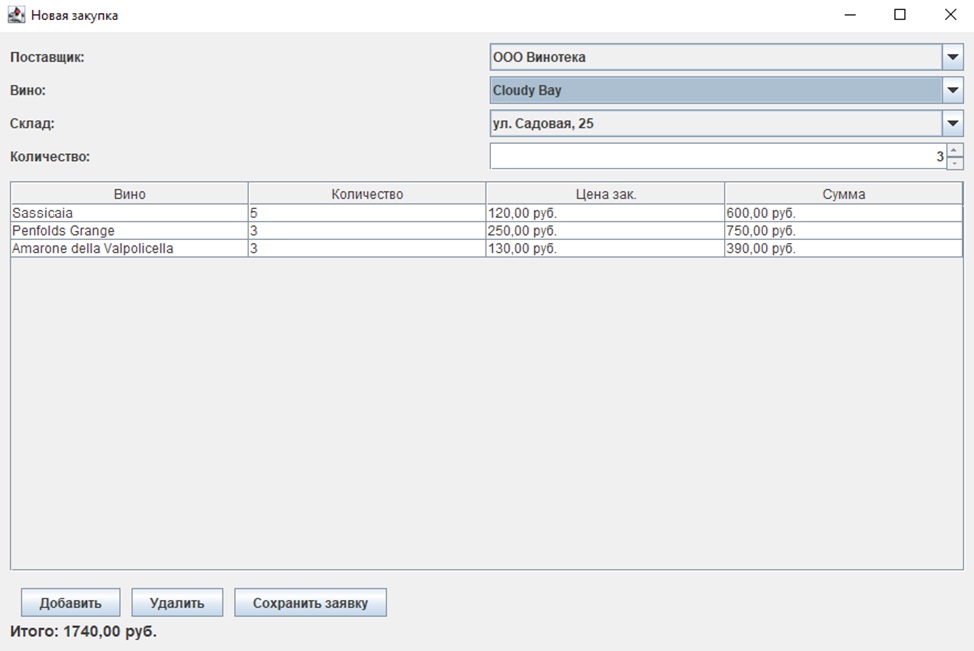The width and height of the screenshot is (974, 651).
Task: Click the Вино column header
Action: (x=129, y=195)
